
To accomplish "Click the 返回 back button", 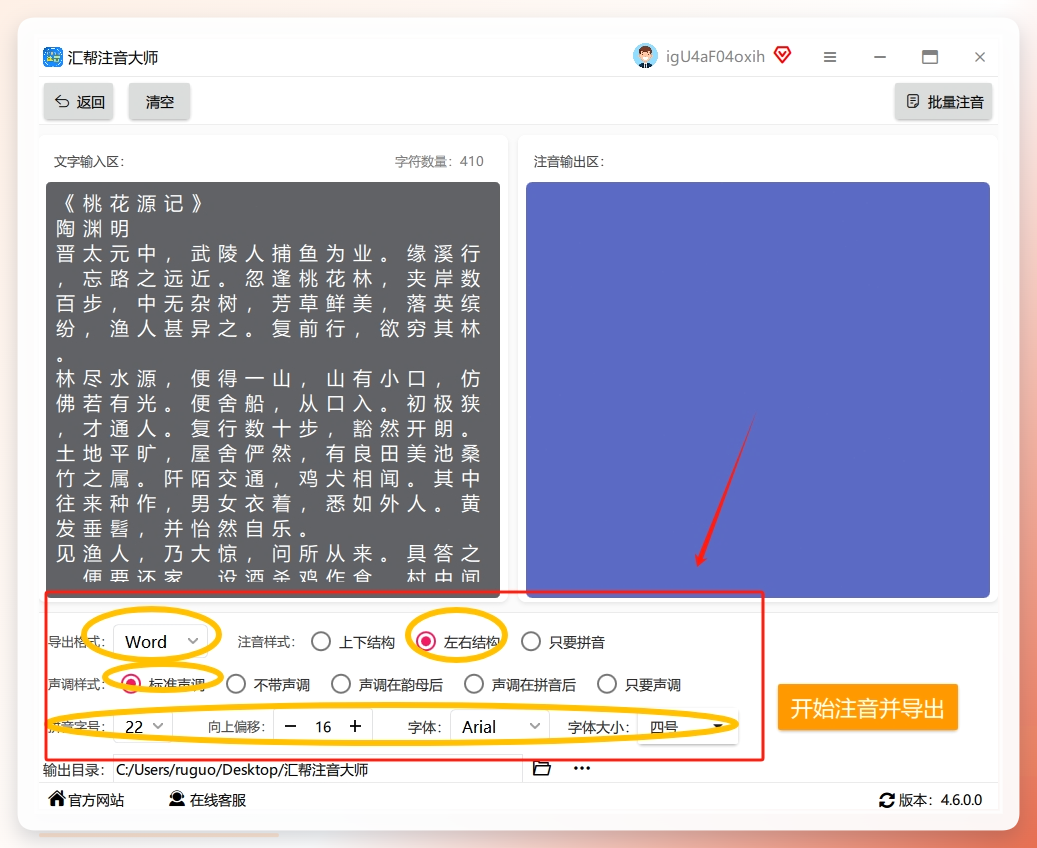I will (x=79, y=102).
